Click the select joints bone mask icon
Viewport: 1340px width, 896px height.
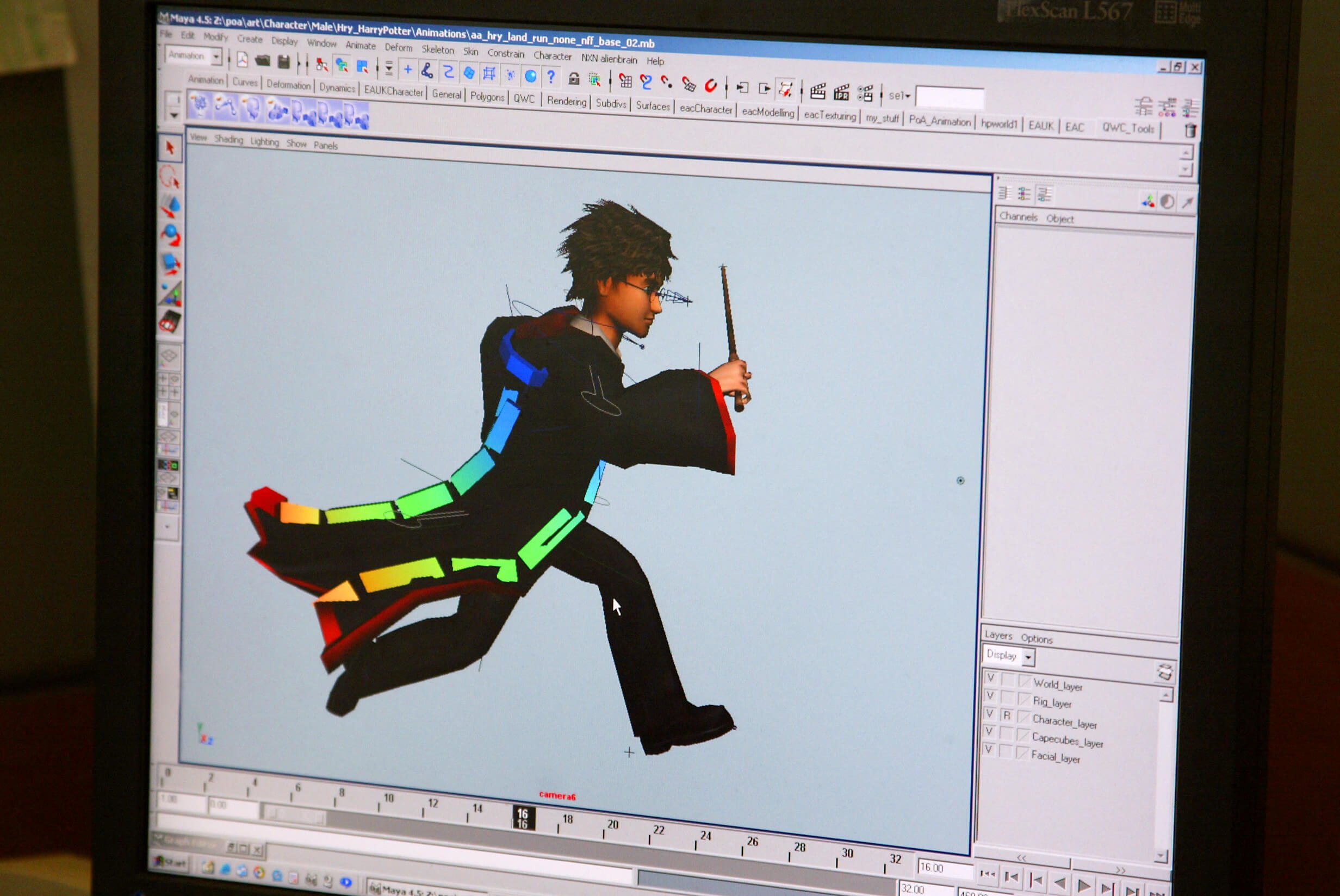pos(427,71)
